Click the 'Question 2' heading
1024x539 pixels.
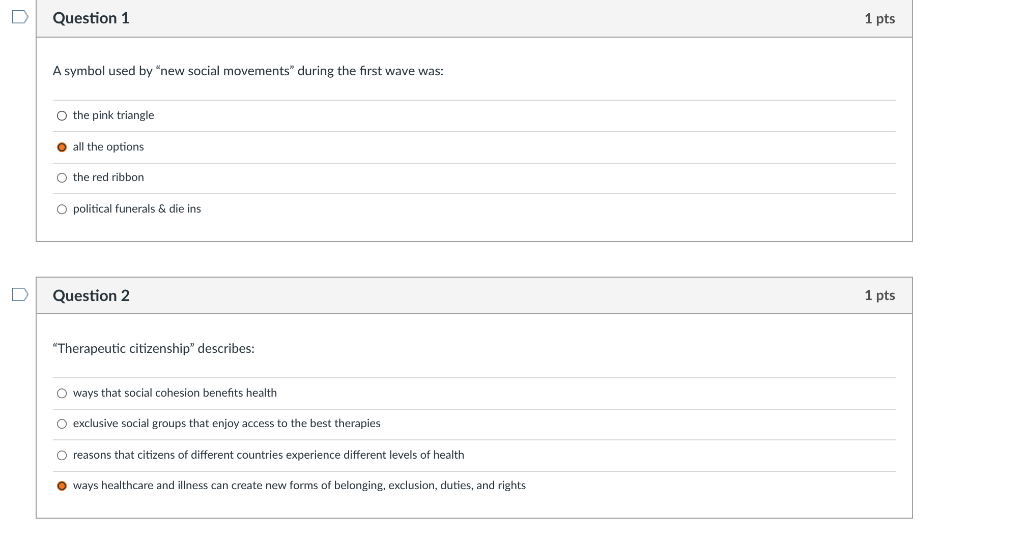pyautogui.click(x=91, y=295)
